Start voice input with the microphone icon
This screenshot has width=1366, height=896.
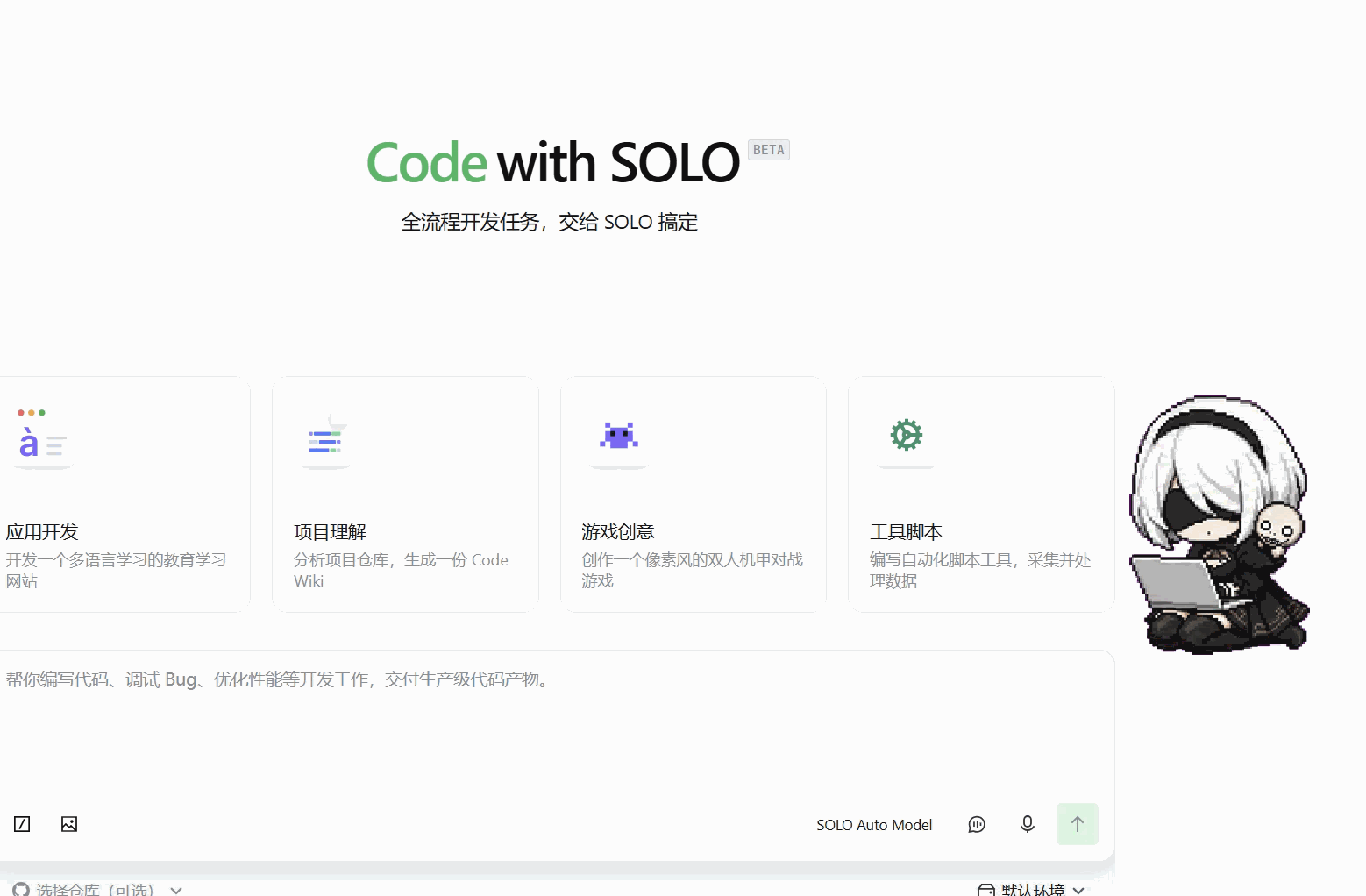coord(1028,824)
